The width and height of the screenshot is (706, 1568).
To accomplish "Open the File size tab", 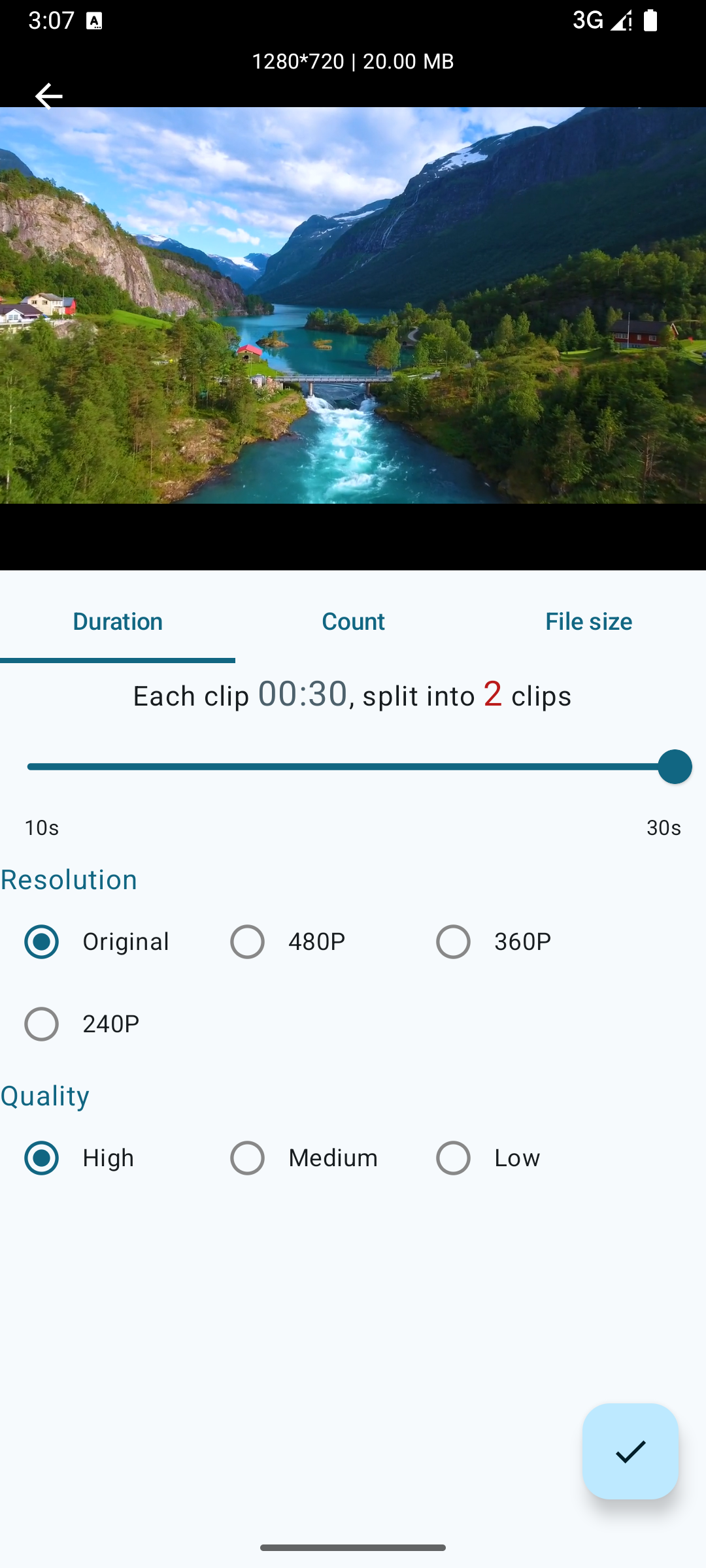I will 588,621.
